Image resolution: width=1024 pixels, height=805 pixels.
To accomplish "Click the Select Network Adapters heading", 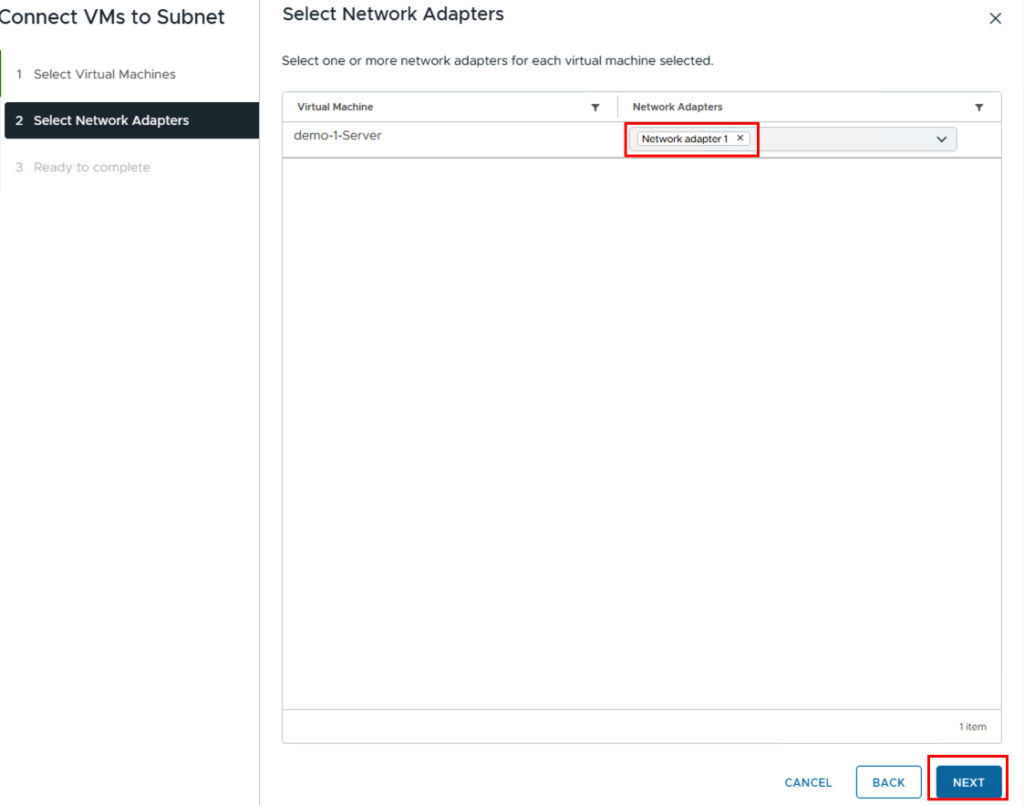I will click(x=393, y=14).
